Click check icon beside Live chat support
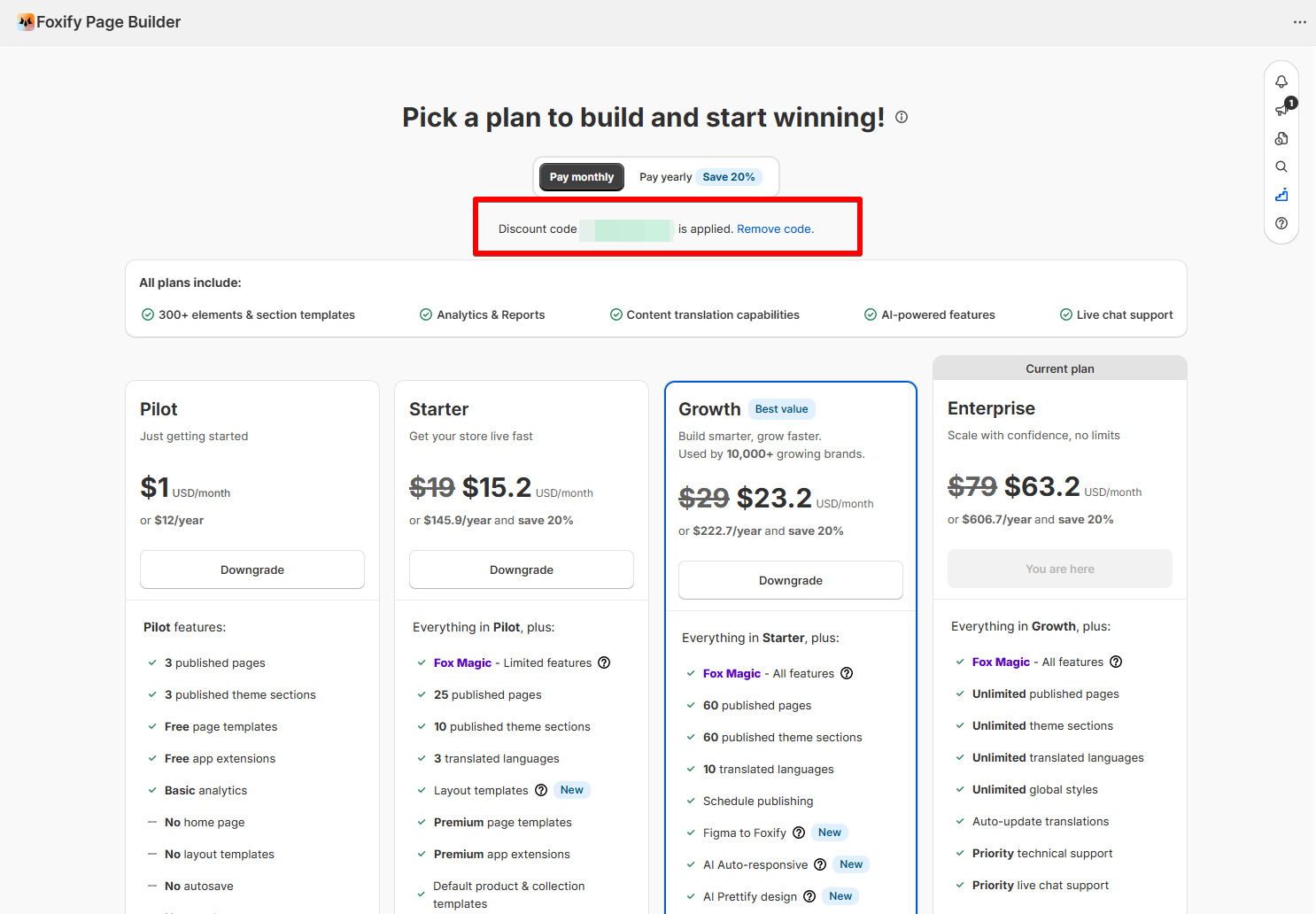This screenshot has width=1316, height=914. point(1066,314)
